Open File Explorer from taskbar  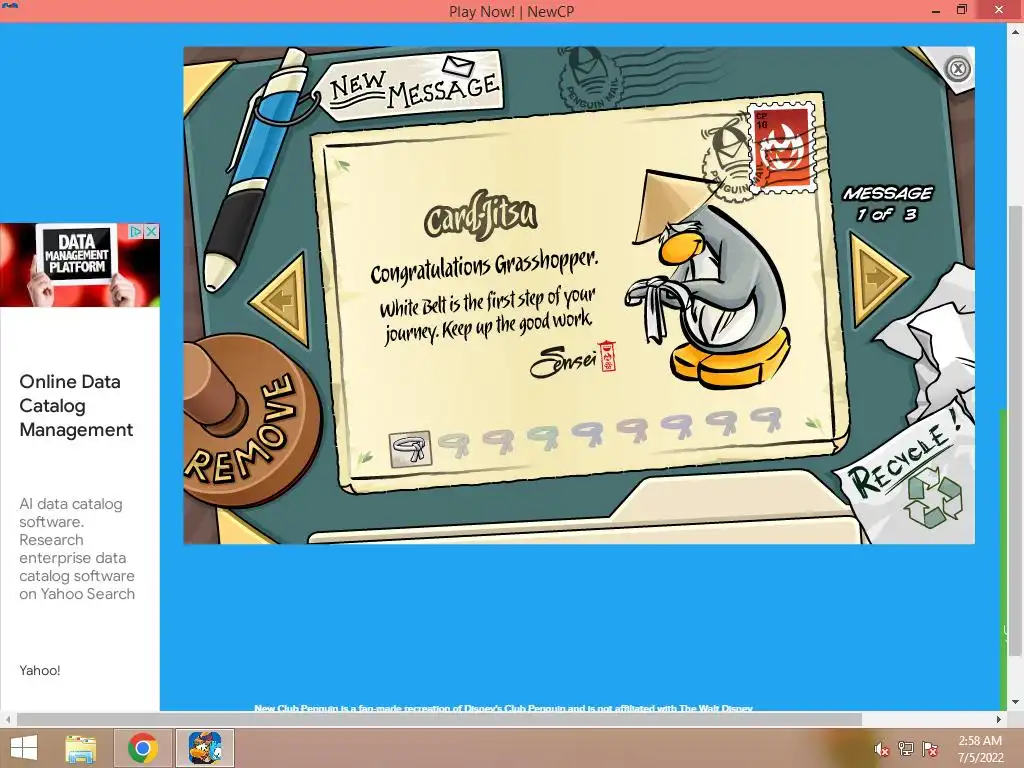point(80,748)
